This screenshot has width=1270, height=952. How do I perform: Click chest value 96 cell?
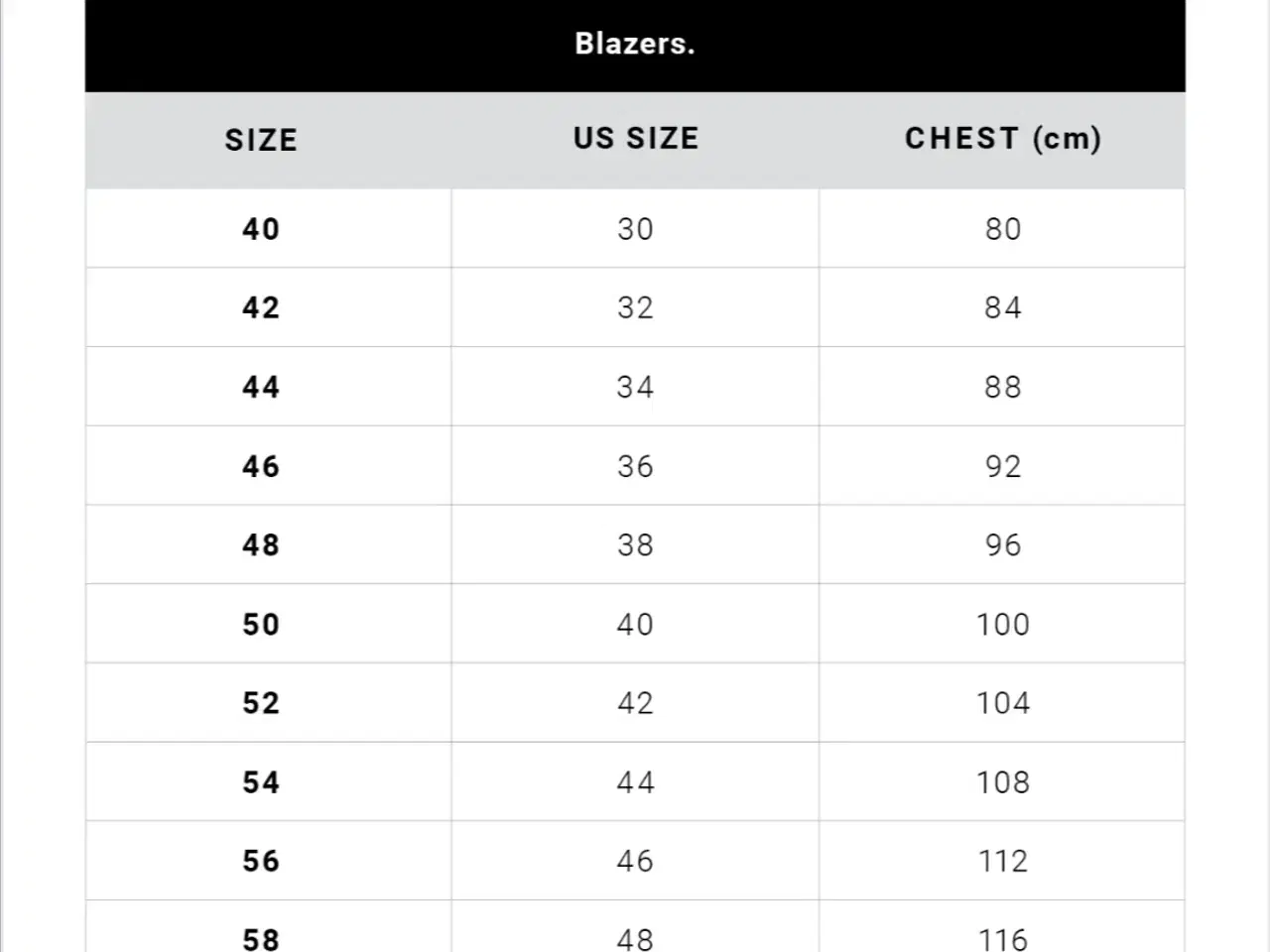tap(1003, 544)
